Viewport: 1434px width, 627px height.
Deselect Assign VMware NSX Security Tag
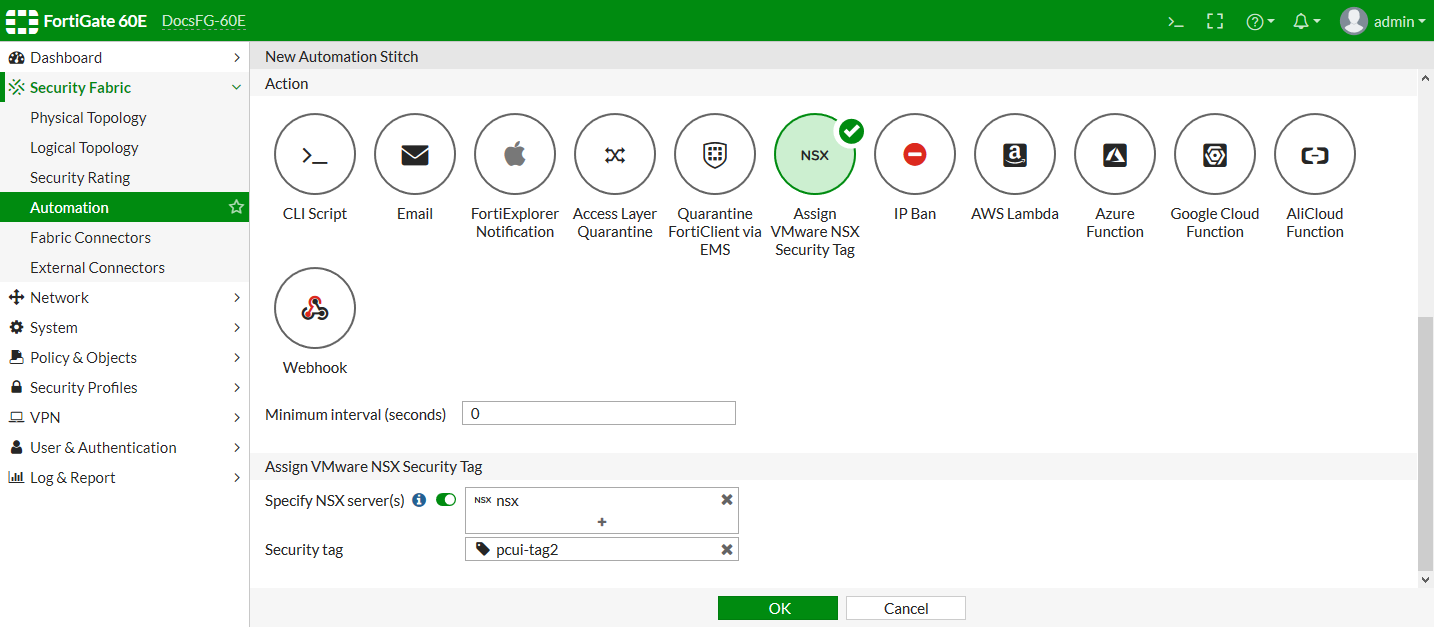tap(815, 154)
